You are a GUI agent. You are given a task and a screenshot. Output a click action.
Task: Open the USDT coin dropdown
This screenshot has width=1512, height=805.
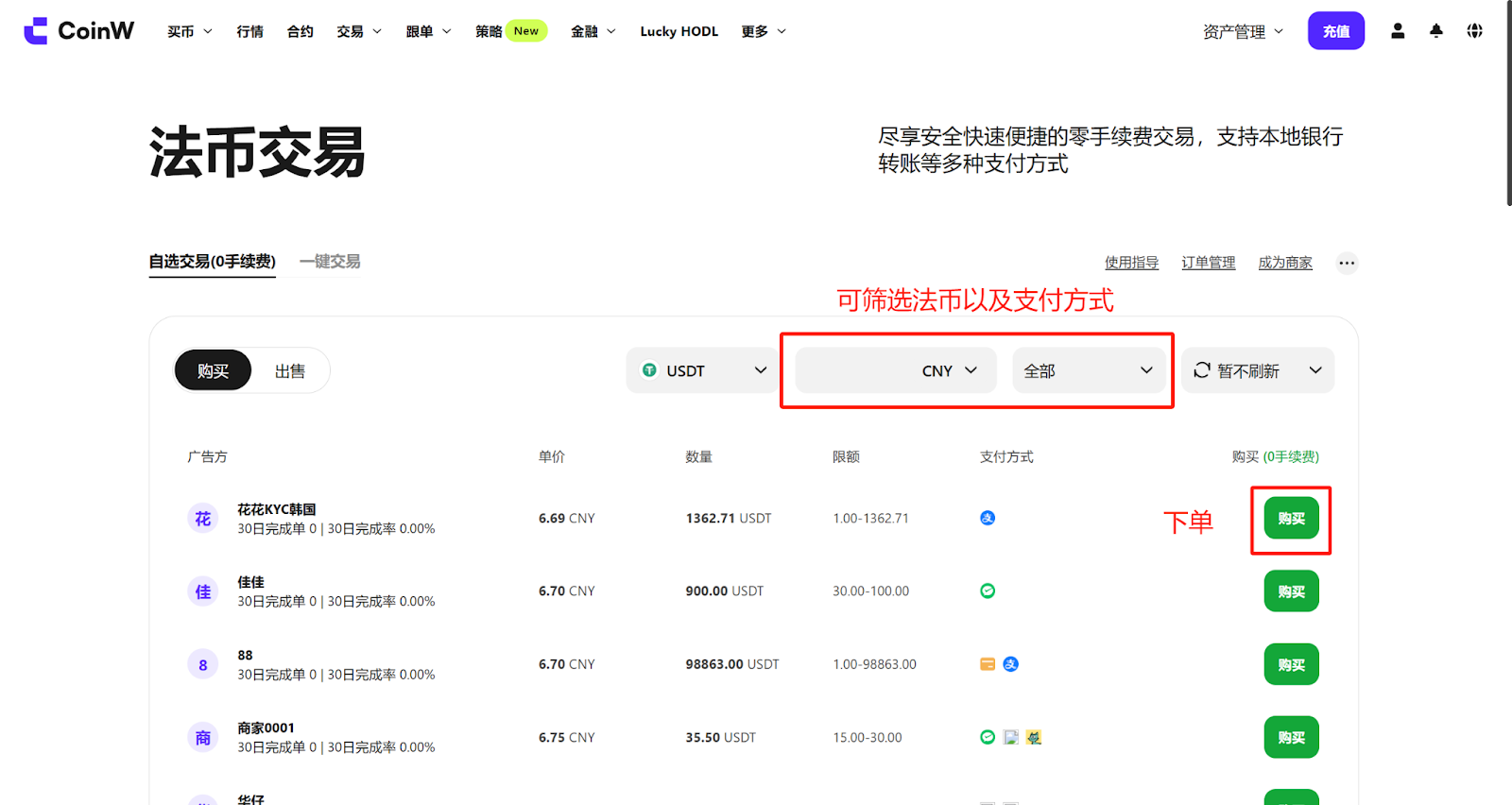click(702, 370)
